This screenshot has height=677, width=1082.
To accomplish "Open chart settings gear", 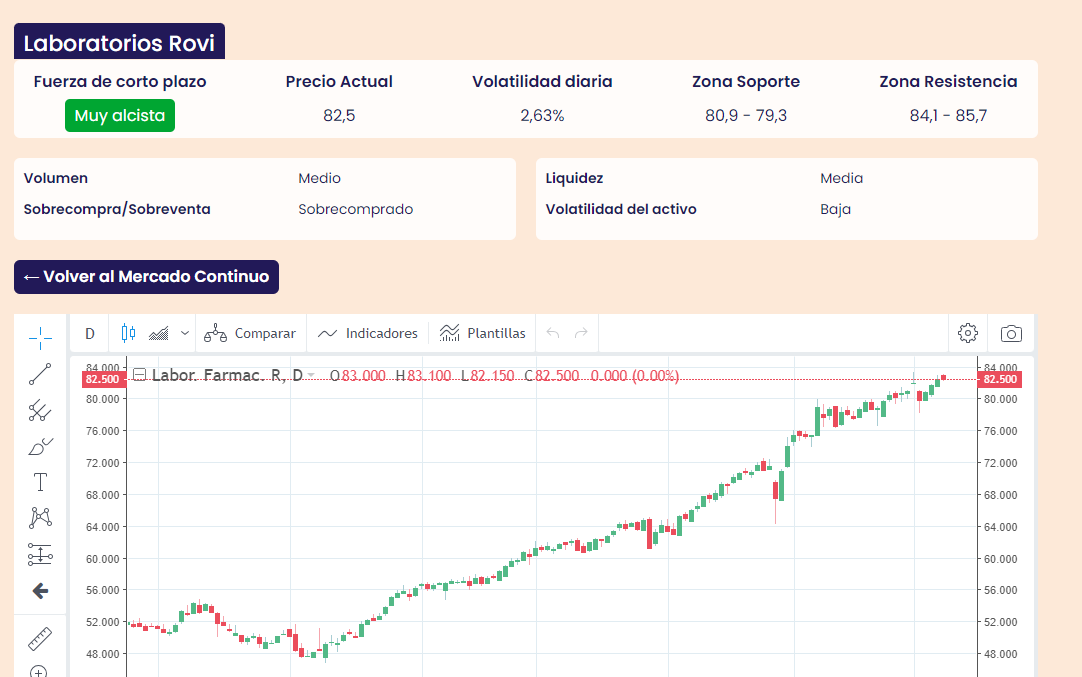I will pos(968,333).
